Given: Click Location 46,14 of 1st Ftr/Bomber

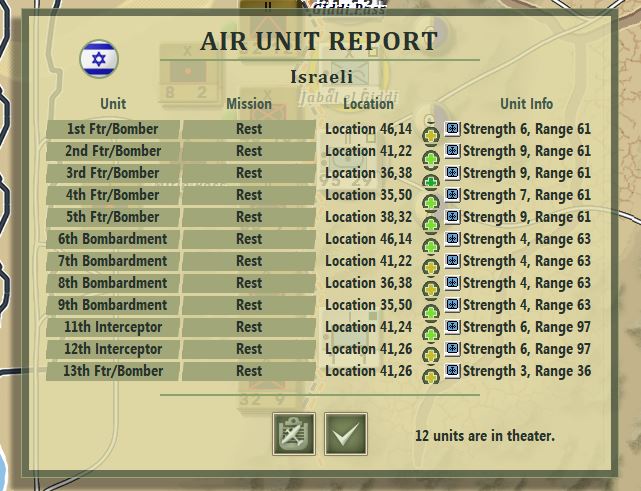Looking at the screenshot, I should (368, 129).
